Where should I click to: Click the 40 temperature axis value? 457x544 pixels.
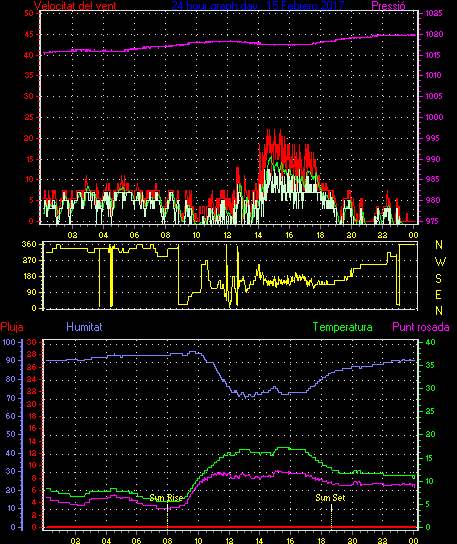pos(430,342)
